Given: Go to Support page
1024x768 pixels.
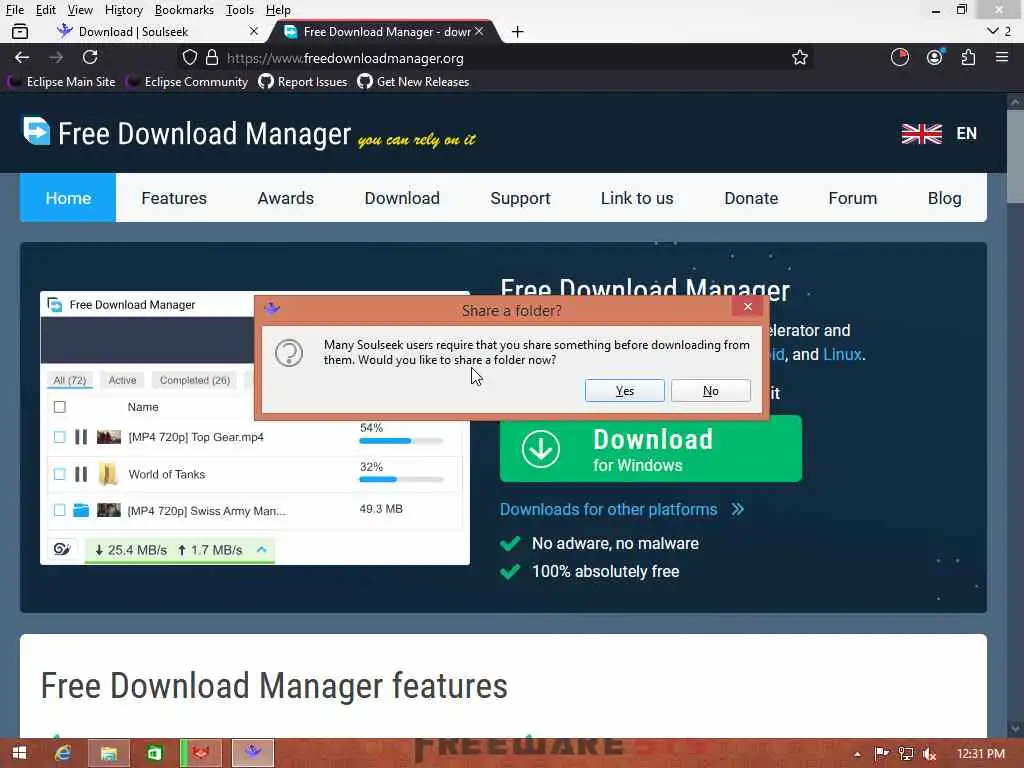Looking at the screenshot, I should [520, 198].
